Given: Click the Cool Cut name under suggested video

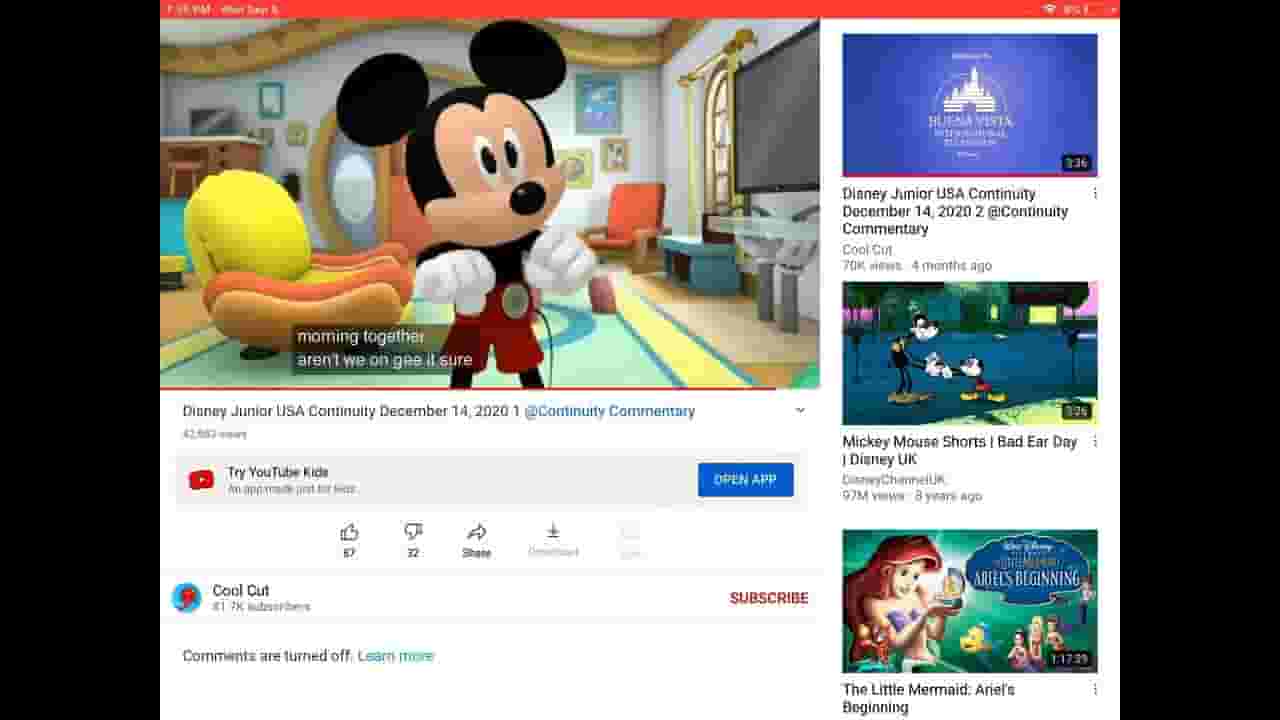Looking at the screenshot, I should pyautogui.click(x=867, y=250).
